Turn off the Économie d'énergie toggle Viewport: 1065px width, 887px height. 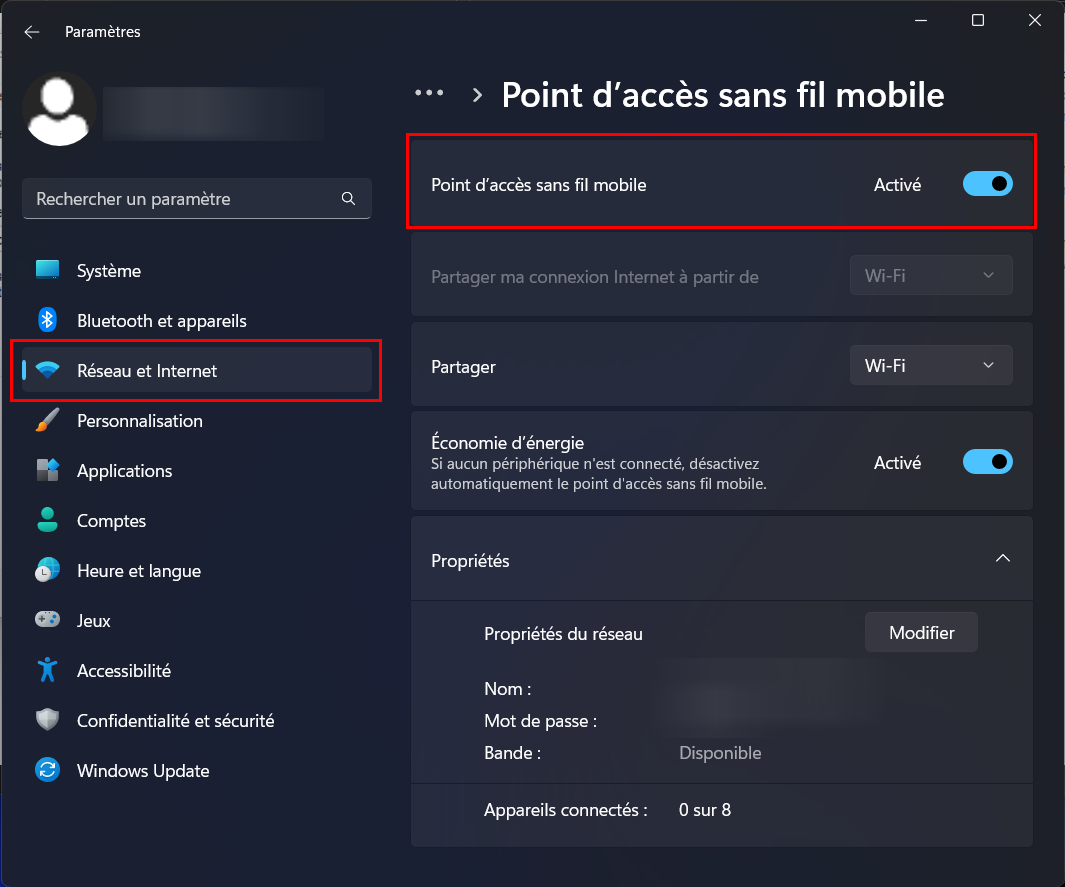(987, 462)
